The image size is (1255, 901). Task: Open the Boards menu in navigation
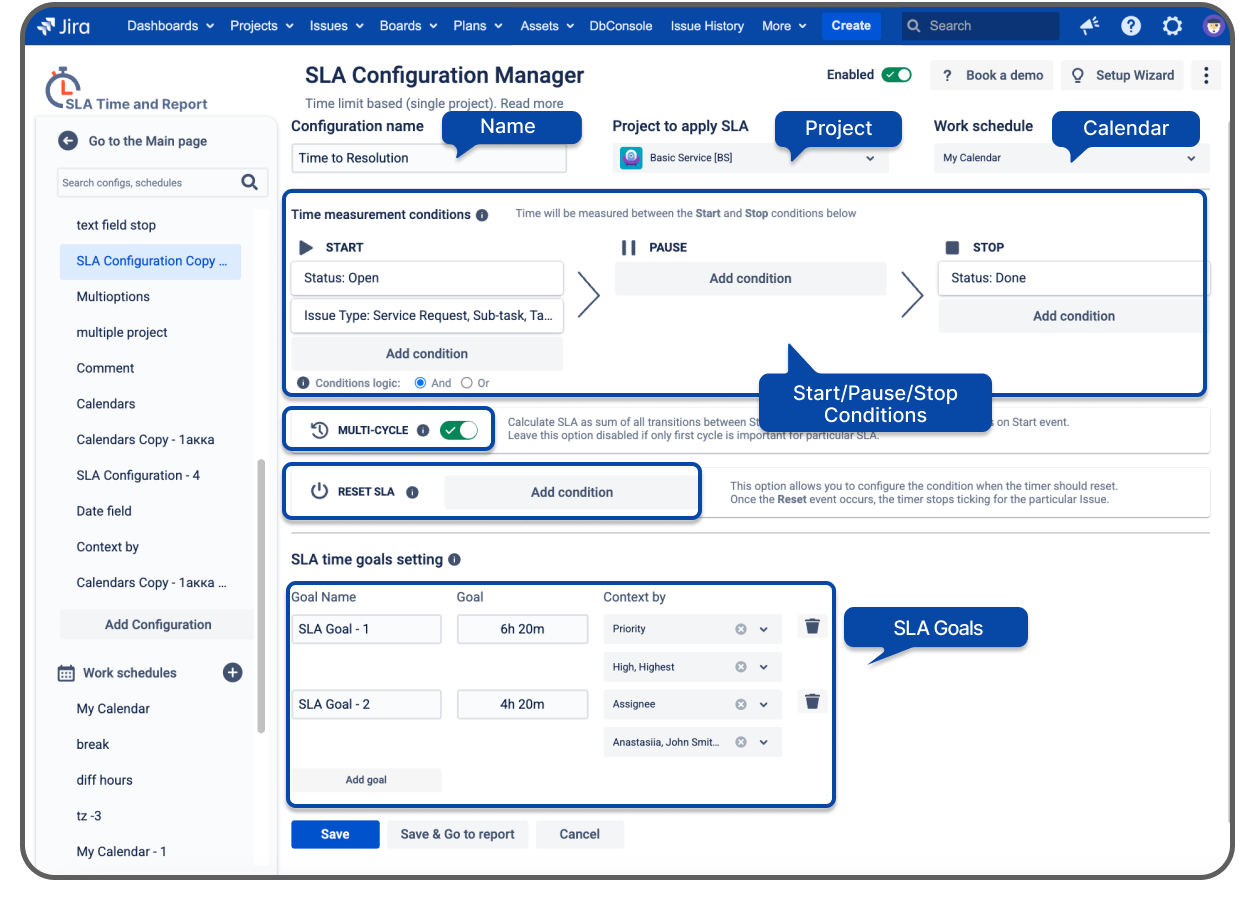[x=407, y=26]
